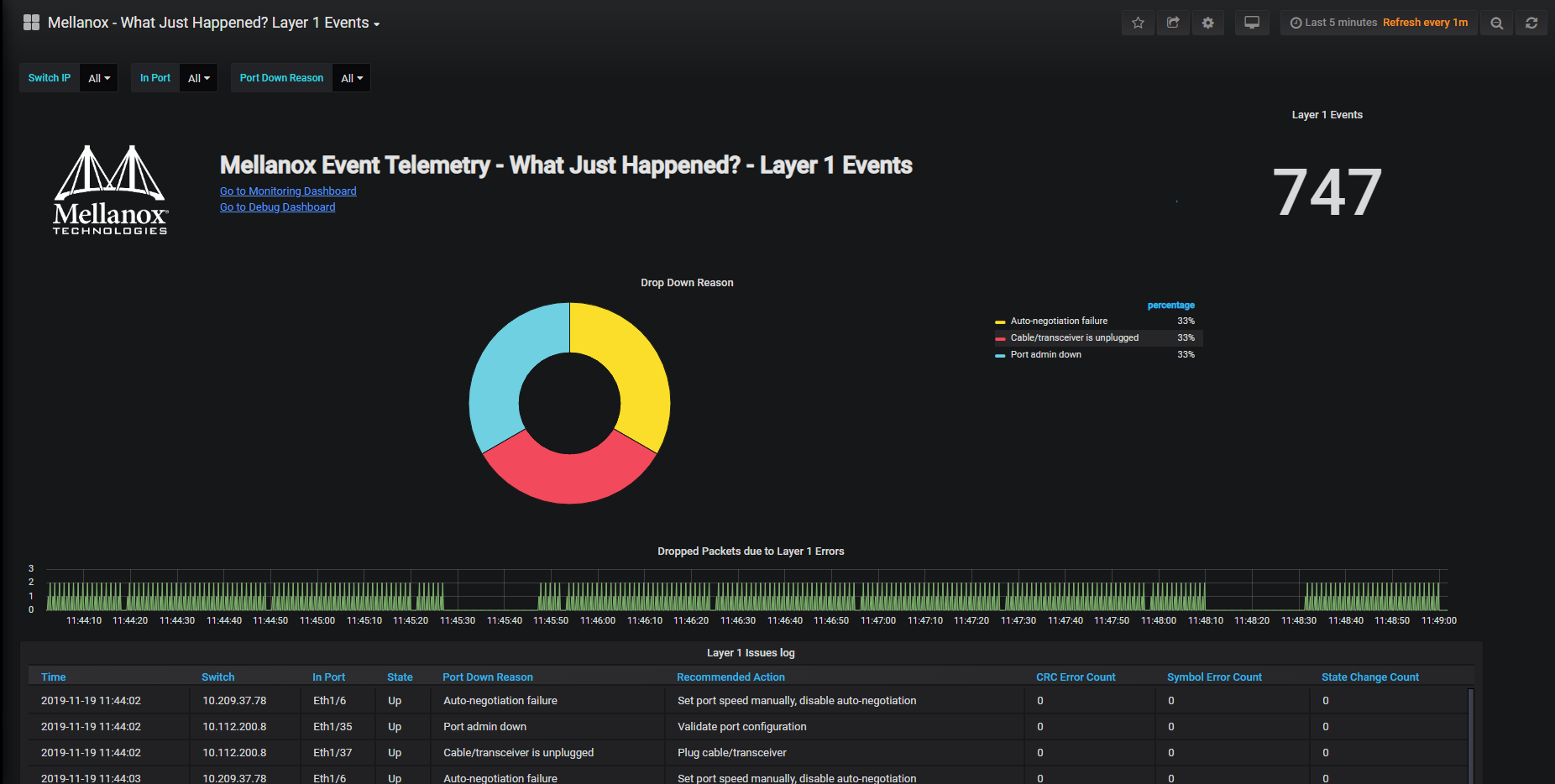The height and width of the screenshot is (784, 1555).
Task: Follow the Go to Monitoring Dashboard link
Action: tap(288, 191)
